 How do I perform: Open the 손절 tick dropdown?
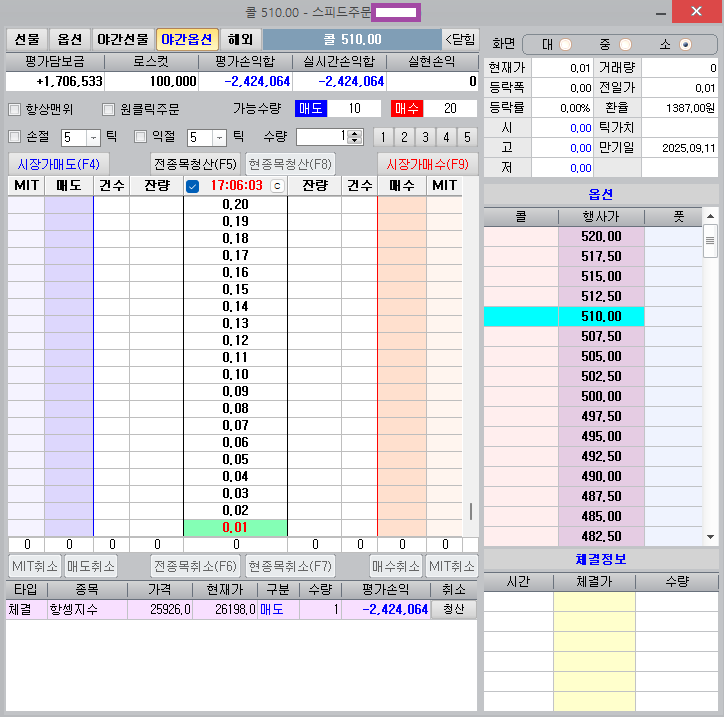[93, 138]
